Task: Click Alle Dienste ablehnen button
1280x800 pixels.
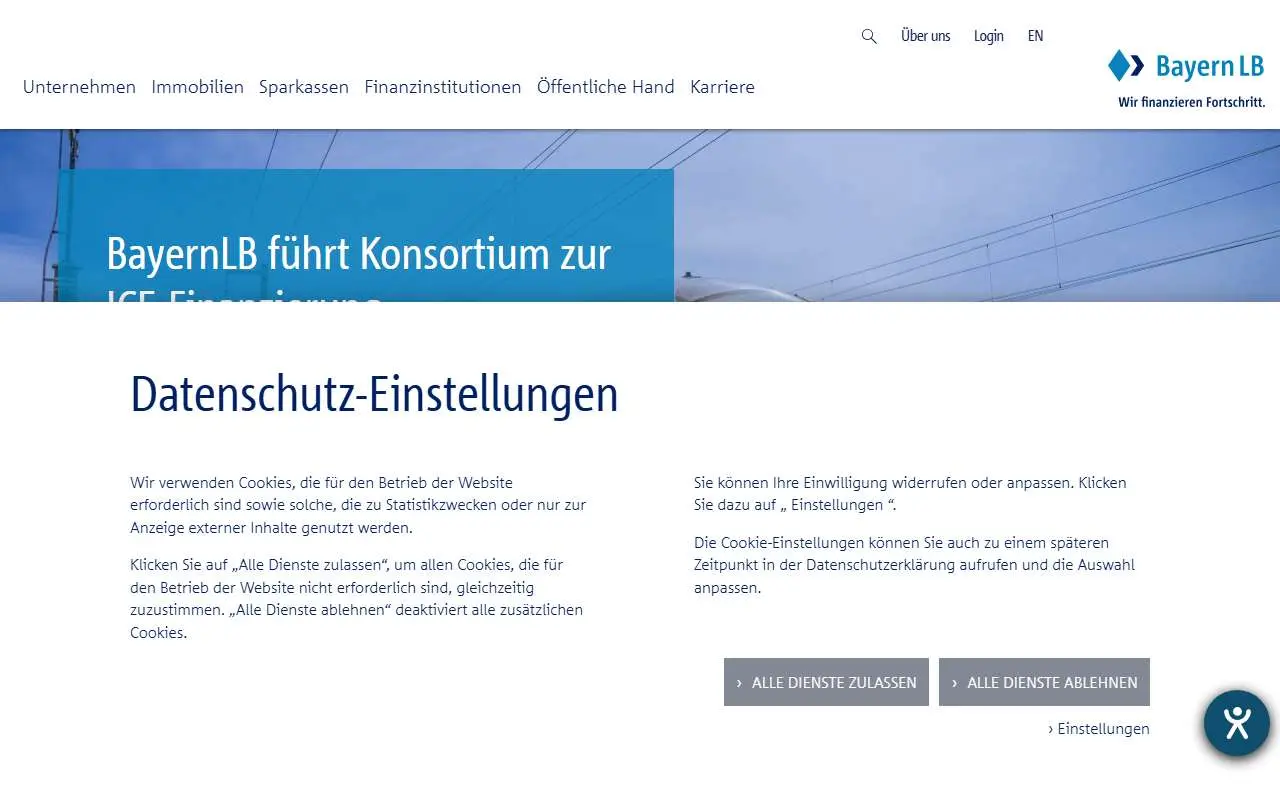Action: tap(1044, 682)
